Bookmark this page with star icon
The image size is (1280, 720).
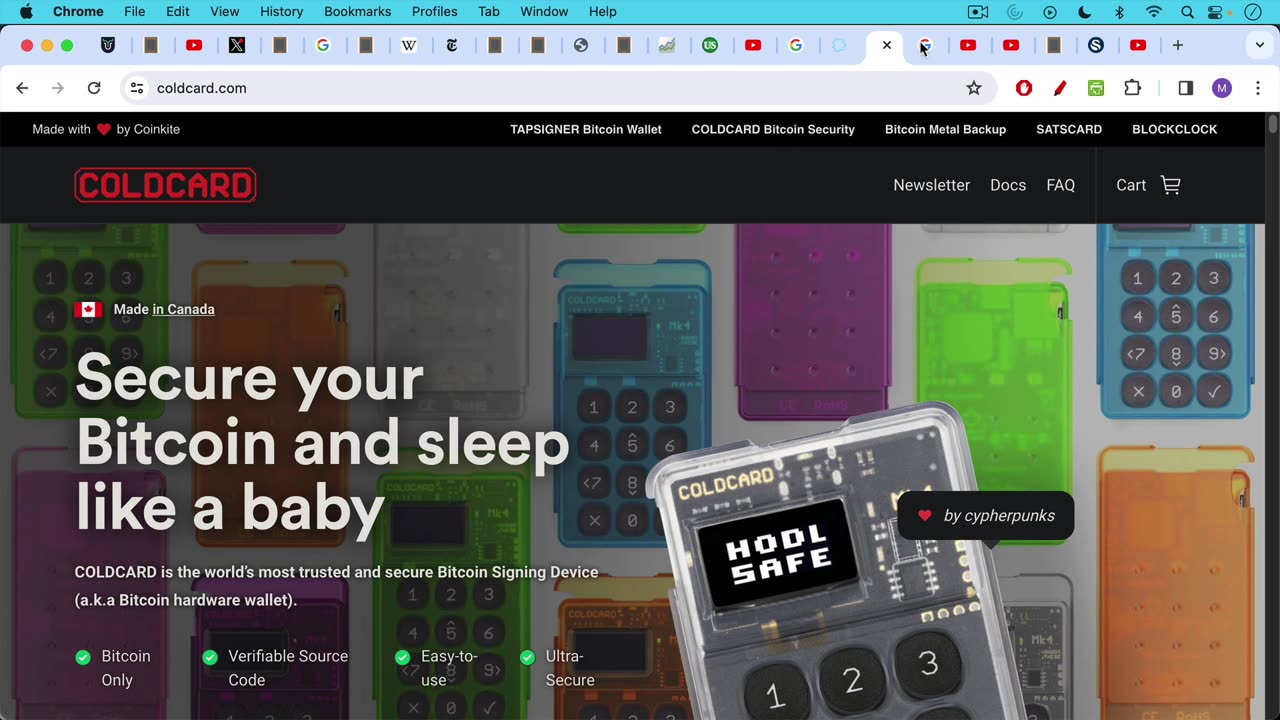(974, 88)
